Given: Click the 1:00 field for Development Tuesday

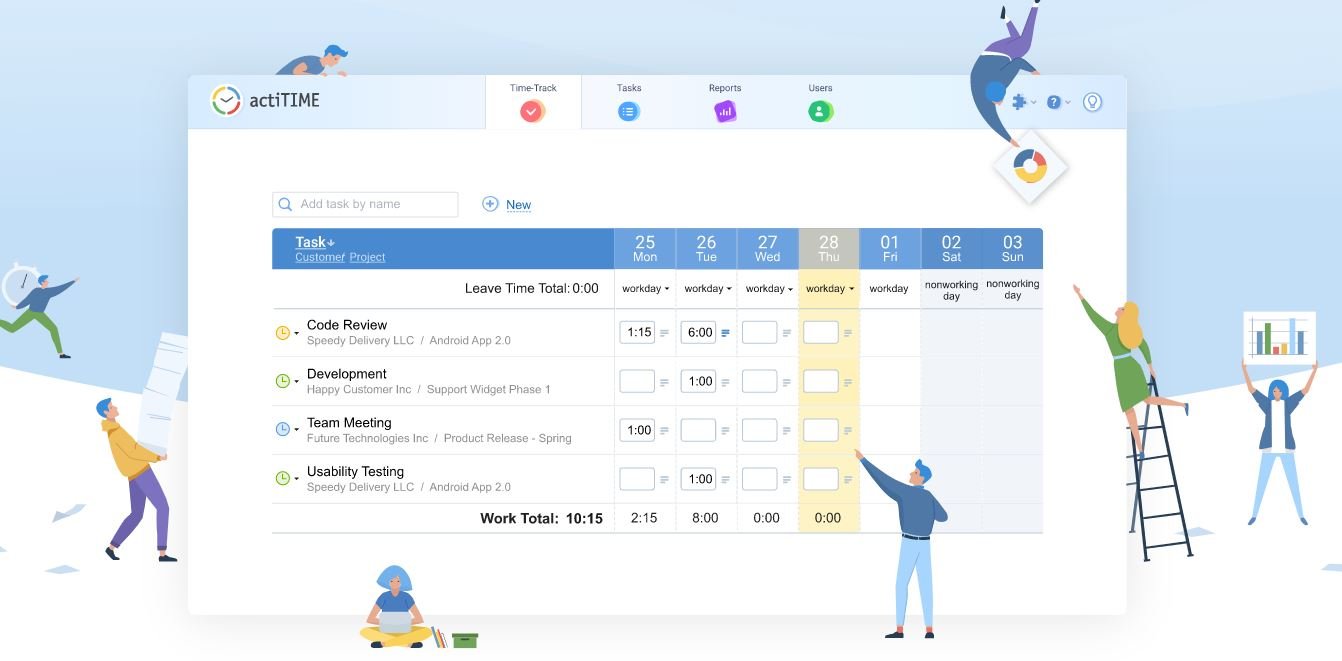Looking at the screenshot, I should 698,381.
